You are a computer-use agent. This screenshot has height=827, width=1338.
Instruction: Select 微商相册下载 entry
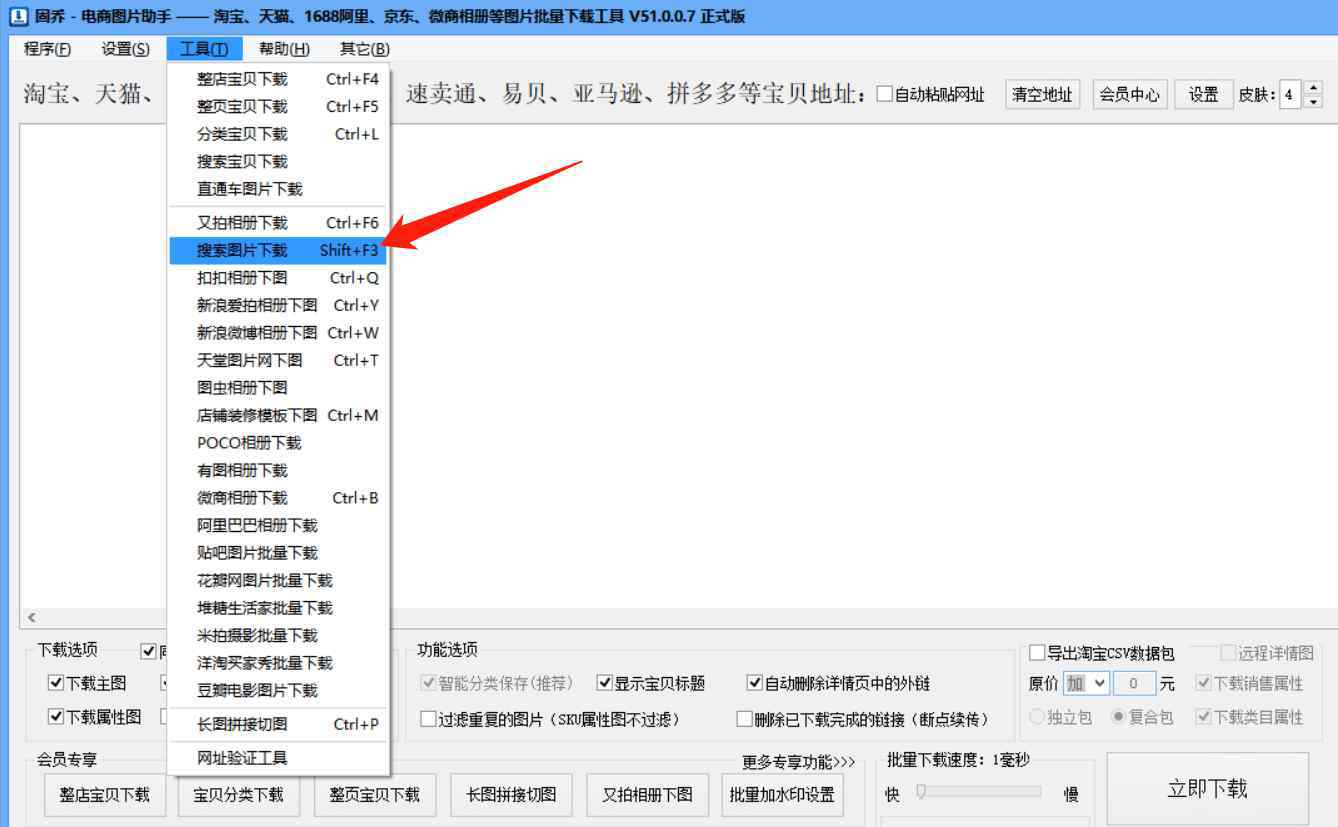[278, 498]
